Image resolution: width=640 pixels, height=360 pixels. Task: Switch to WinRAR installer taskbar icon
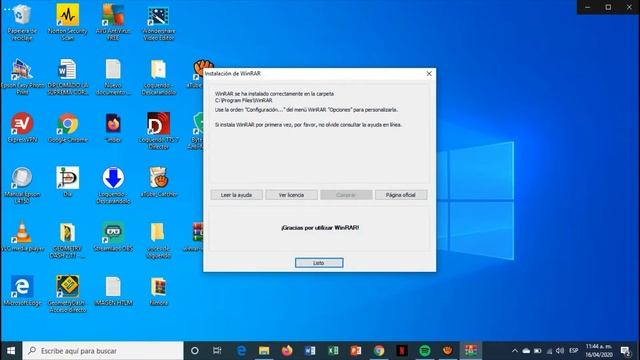tap(471, 351)
